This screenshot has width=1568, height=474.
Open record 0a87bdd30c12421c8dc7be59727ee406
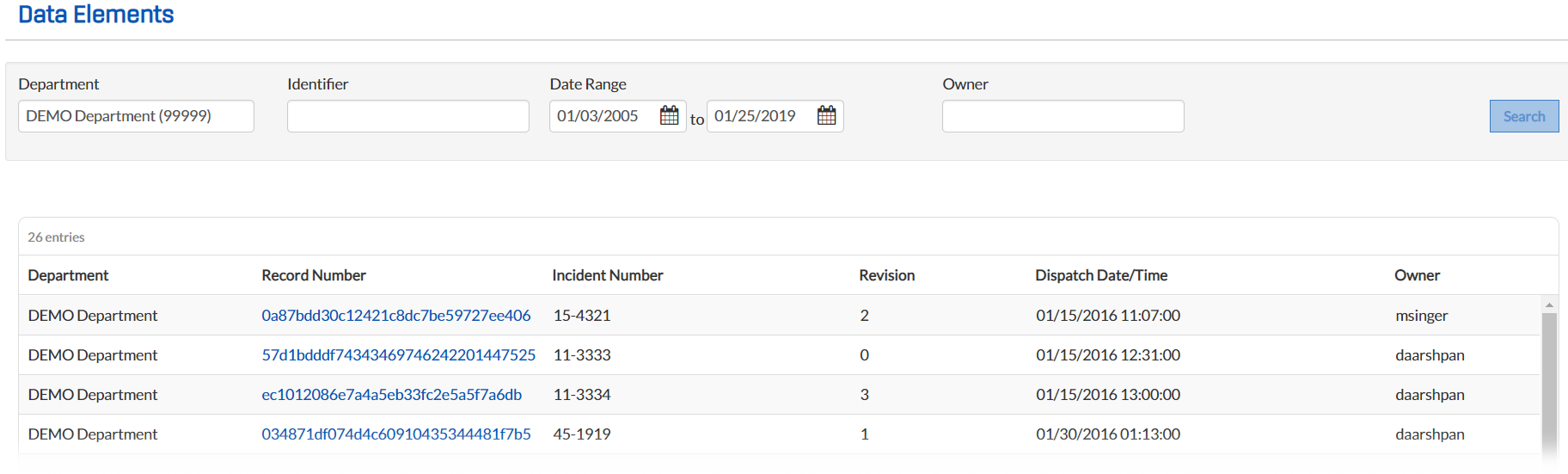coord(396,316)
